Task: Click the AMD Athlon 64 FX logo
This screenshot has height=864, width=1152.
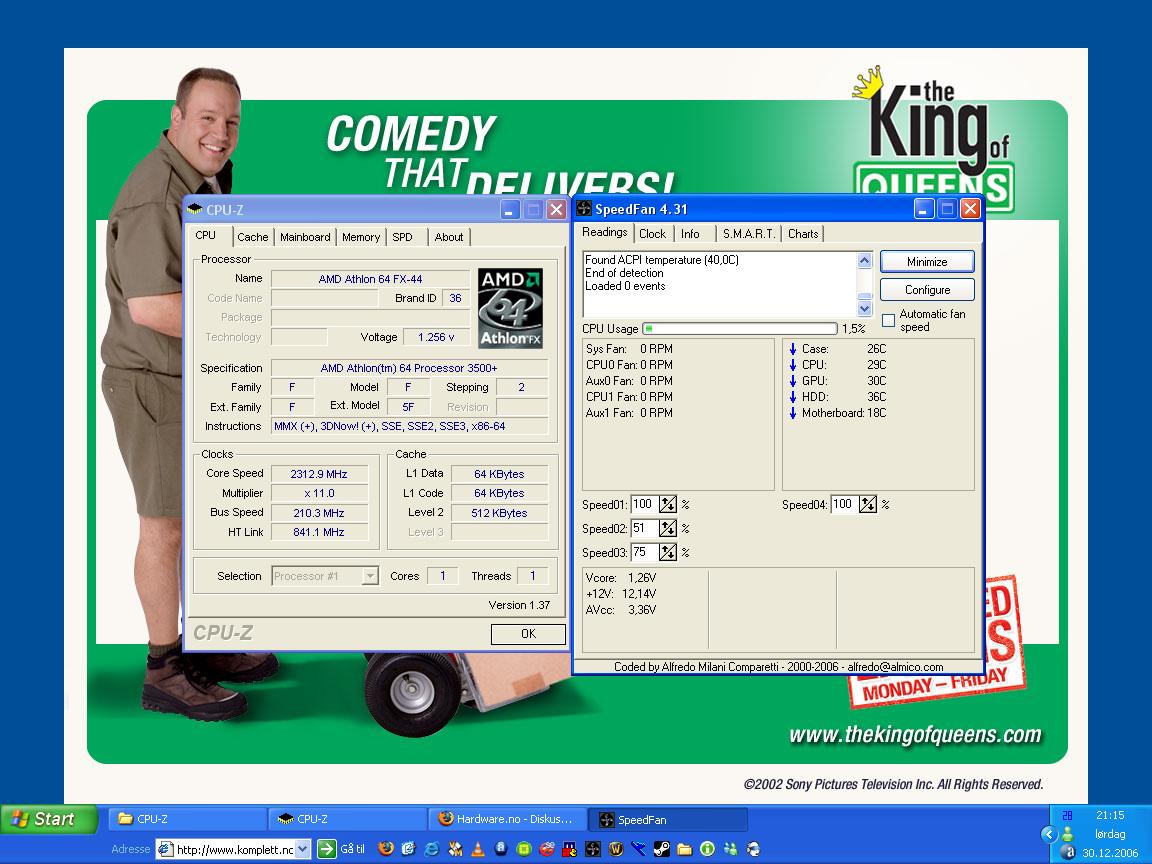Action: pyautogui.click(x=510, y=308)
